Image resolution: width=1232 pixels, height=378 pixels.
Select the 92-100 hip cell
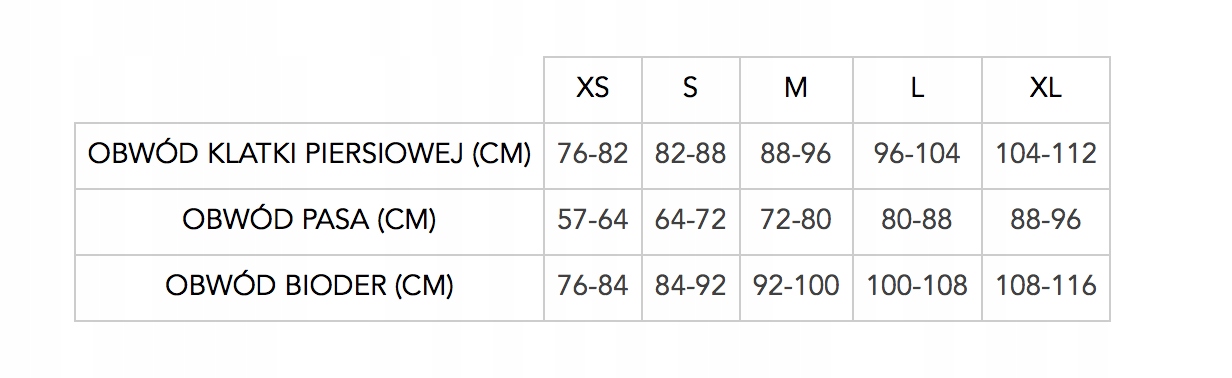(x=796, y=286)
